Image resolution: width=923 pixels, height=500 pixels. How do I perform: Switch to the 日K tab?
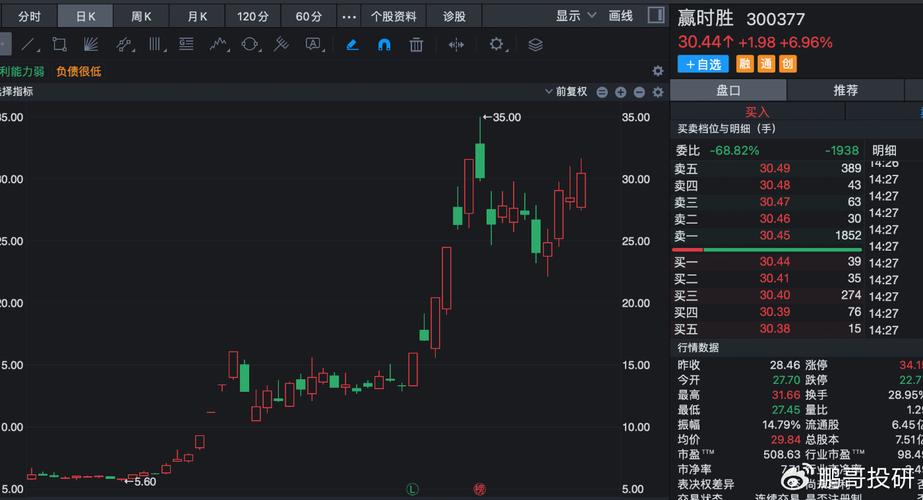pyautogui.click(x=85, y=16)
